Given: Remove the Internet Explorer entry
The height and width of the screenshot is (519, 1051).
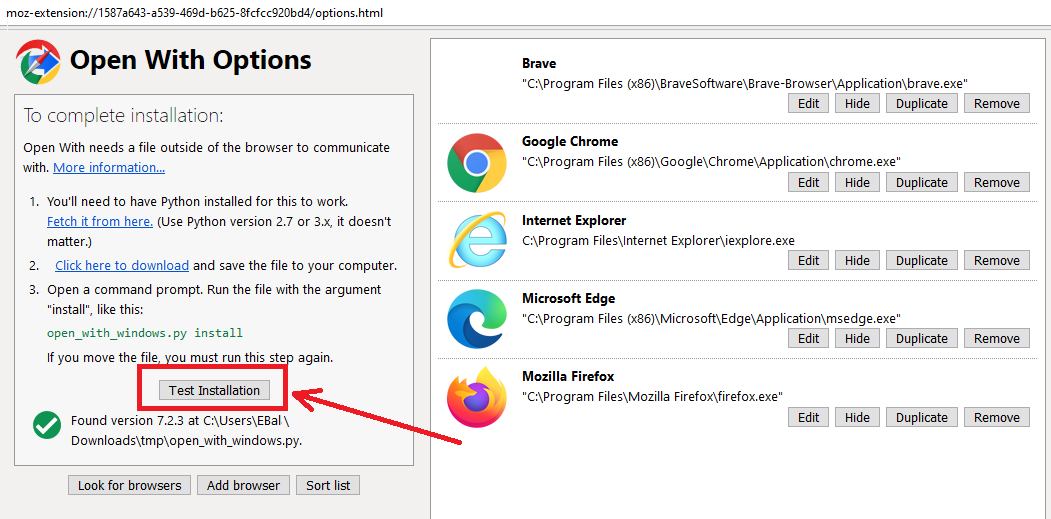Looking at the screenshot, I should [997, 260].
